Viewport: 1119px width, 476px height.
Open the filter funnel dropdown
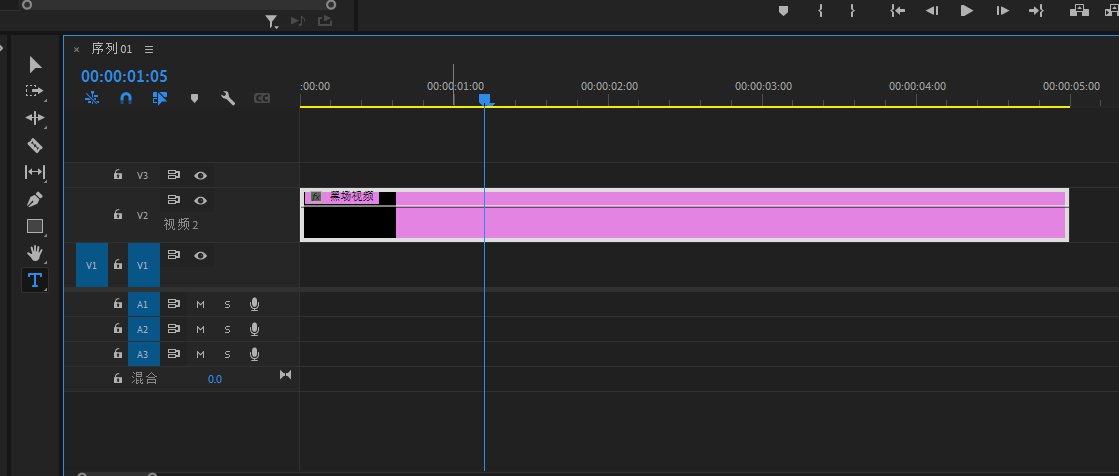point(272,21)
